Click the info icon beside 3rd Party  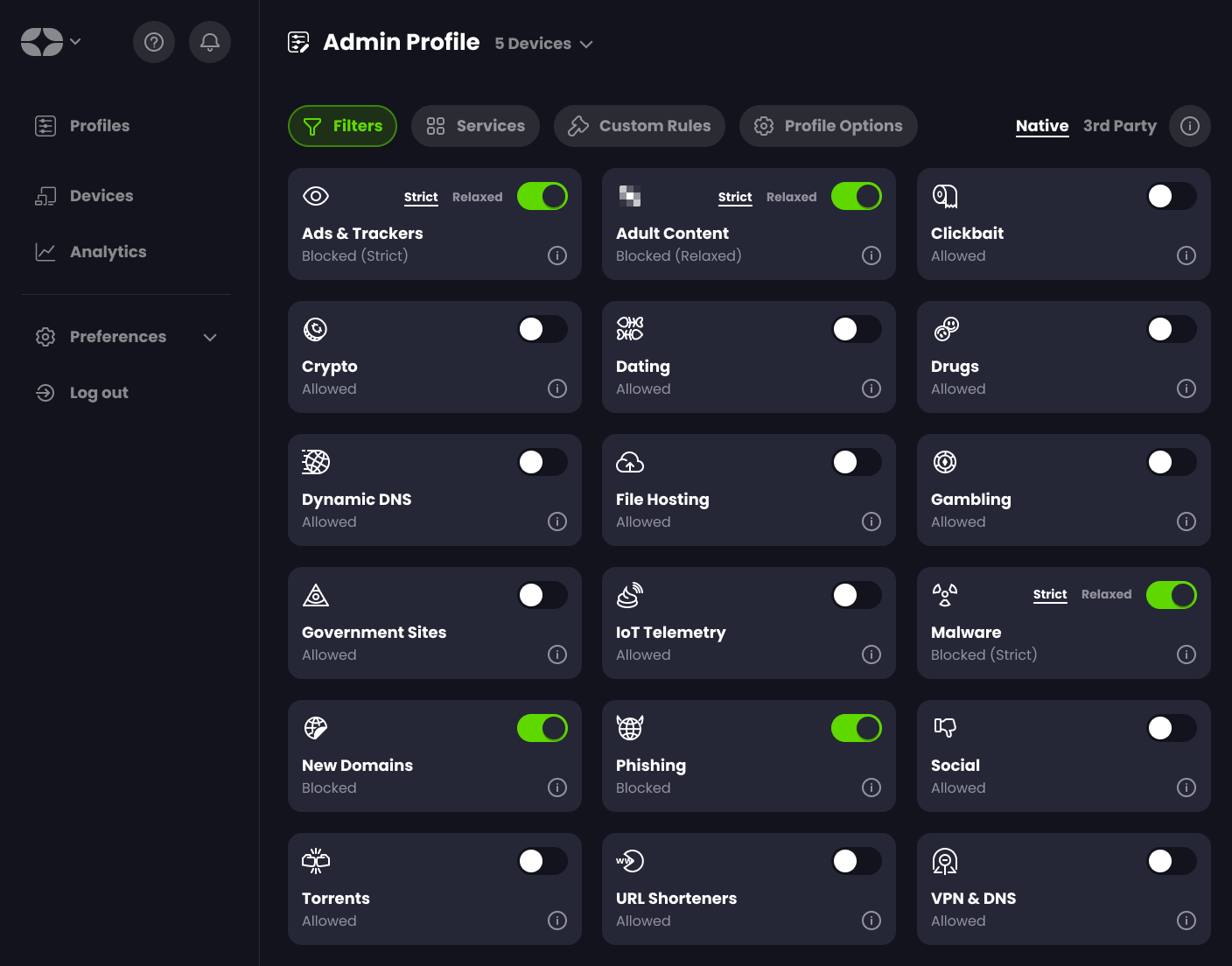pos(1190,126)
